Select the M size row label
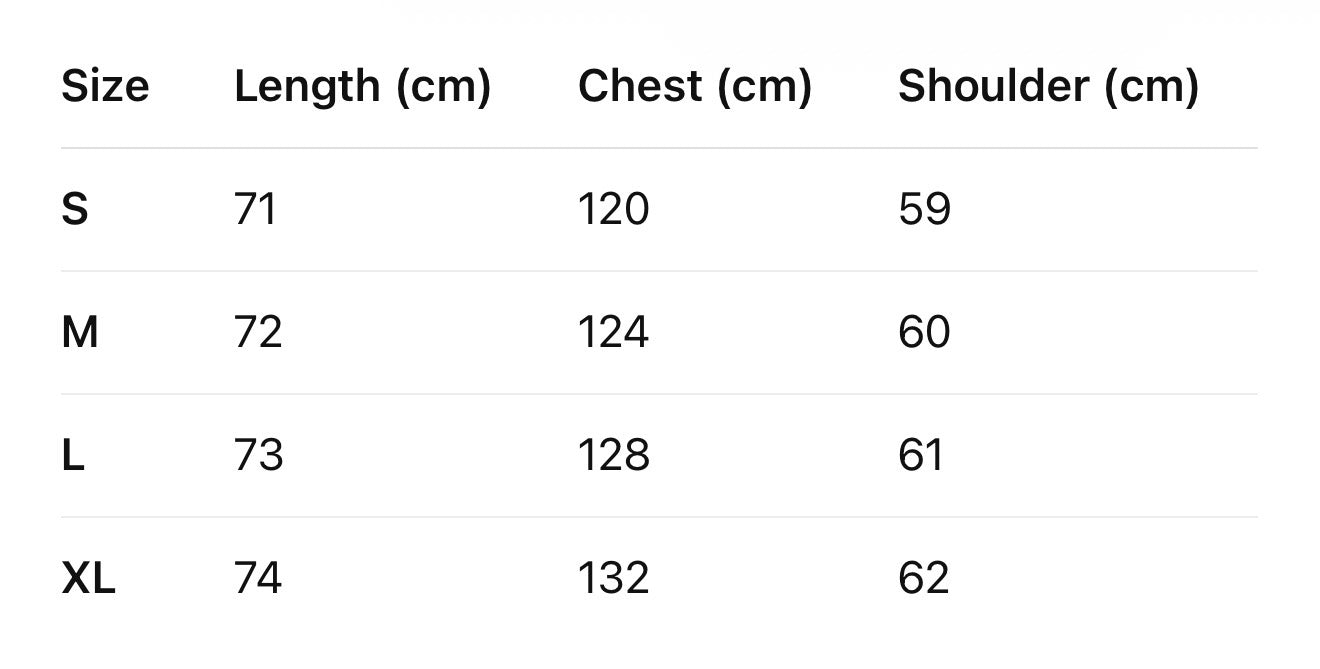1320x669 pixels. tap(80, 333)
